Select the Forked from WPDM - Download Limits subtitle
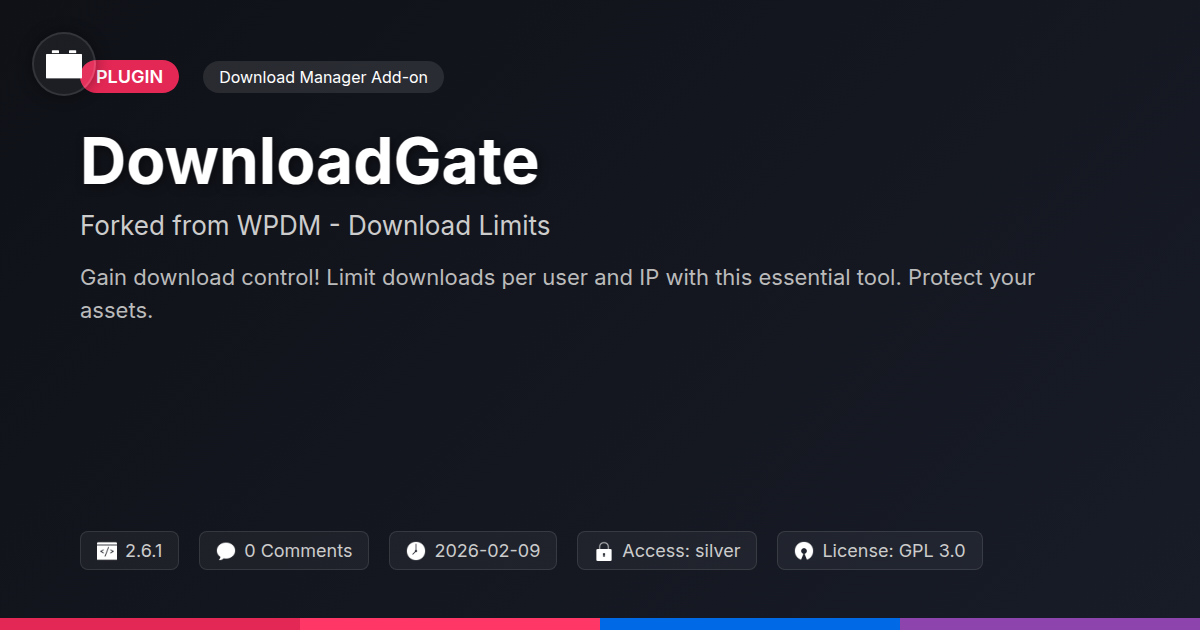This screenshot has height=630, width=1200. tap(315, 226)
